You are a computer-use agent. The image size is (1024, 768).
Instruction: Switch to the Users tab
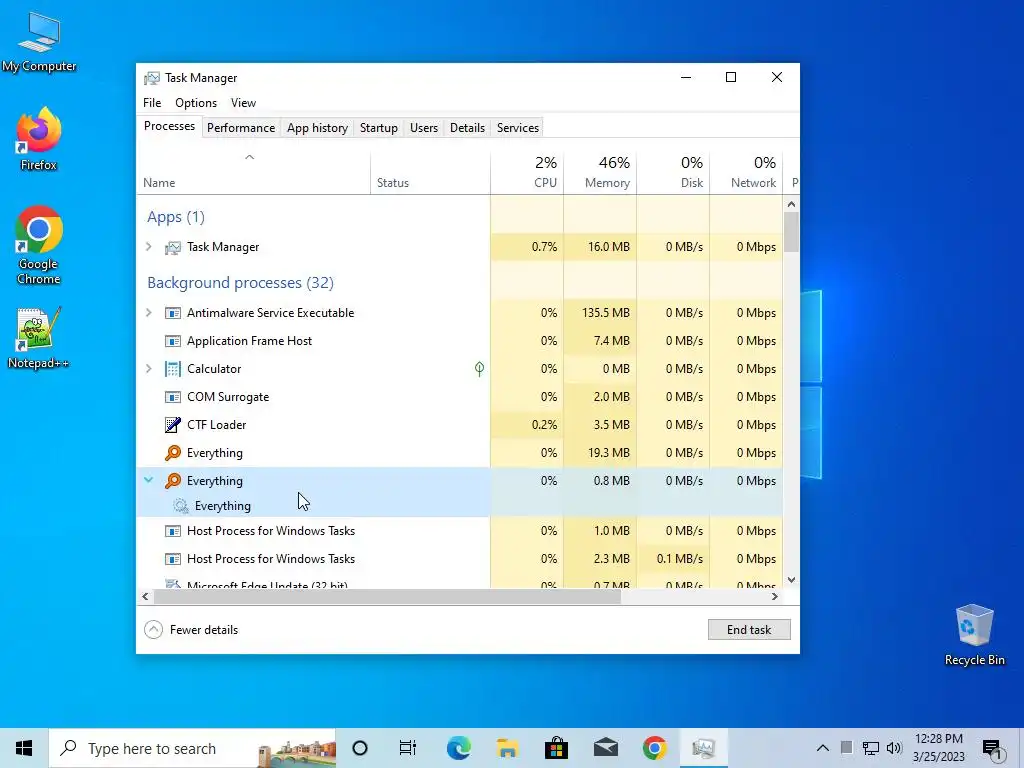pyautogui.click(x=424, y=128)
